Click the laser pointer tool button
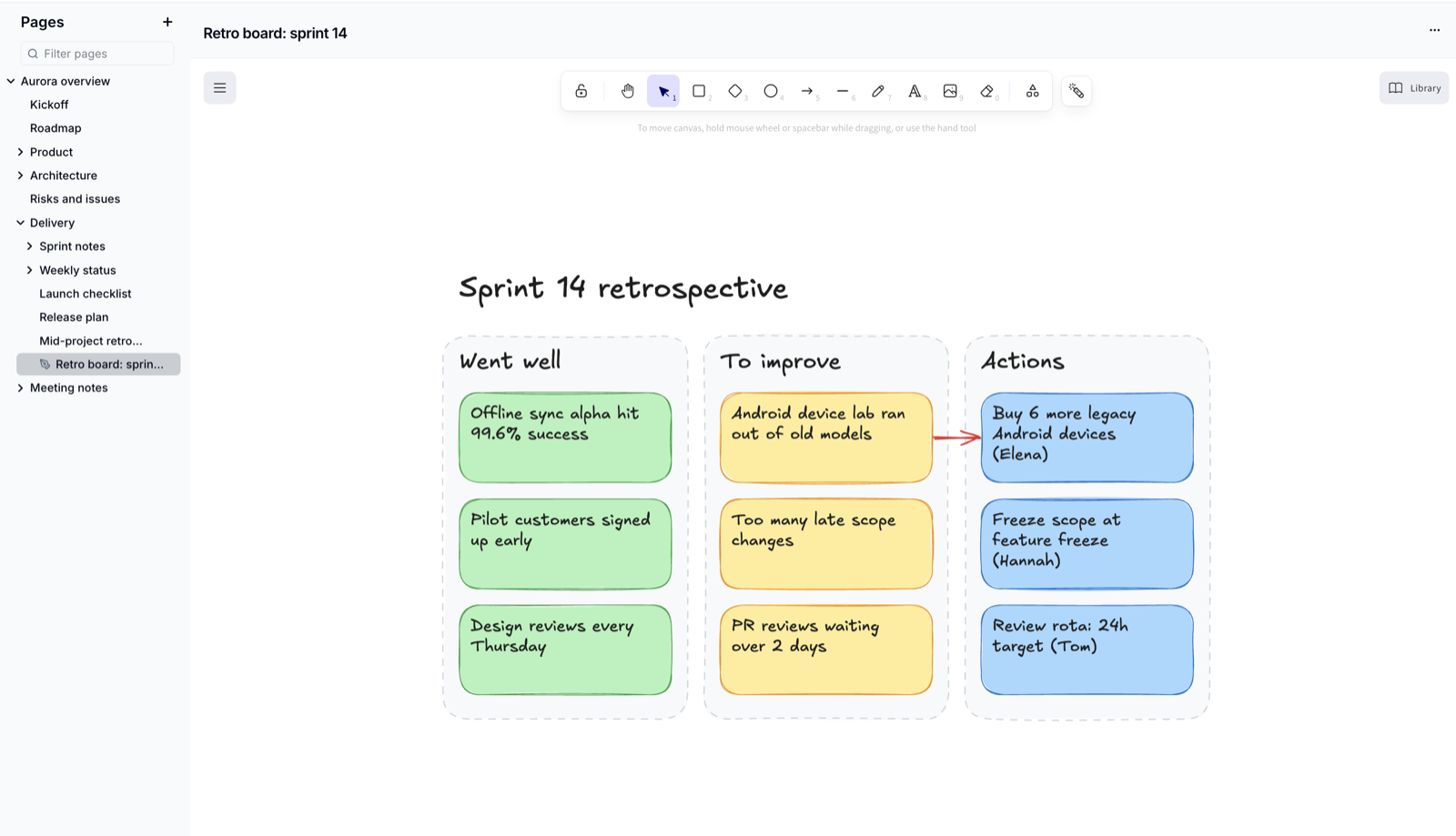The width and height of the screenshot is (1456, 836). 1077,91
